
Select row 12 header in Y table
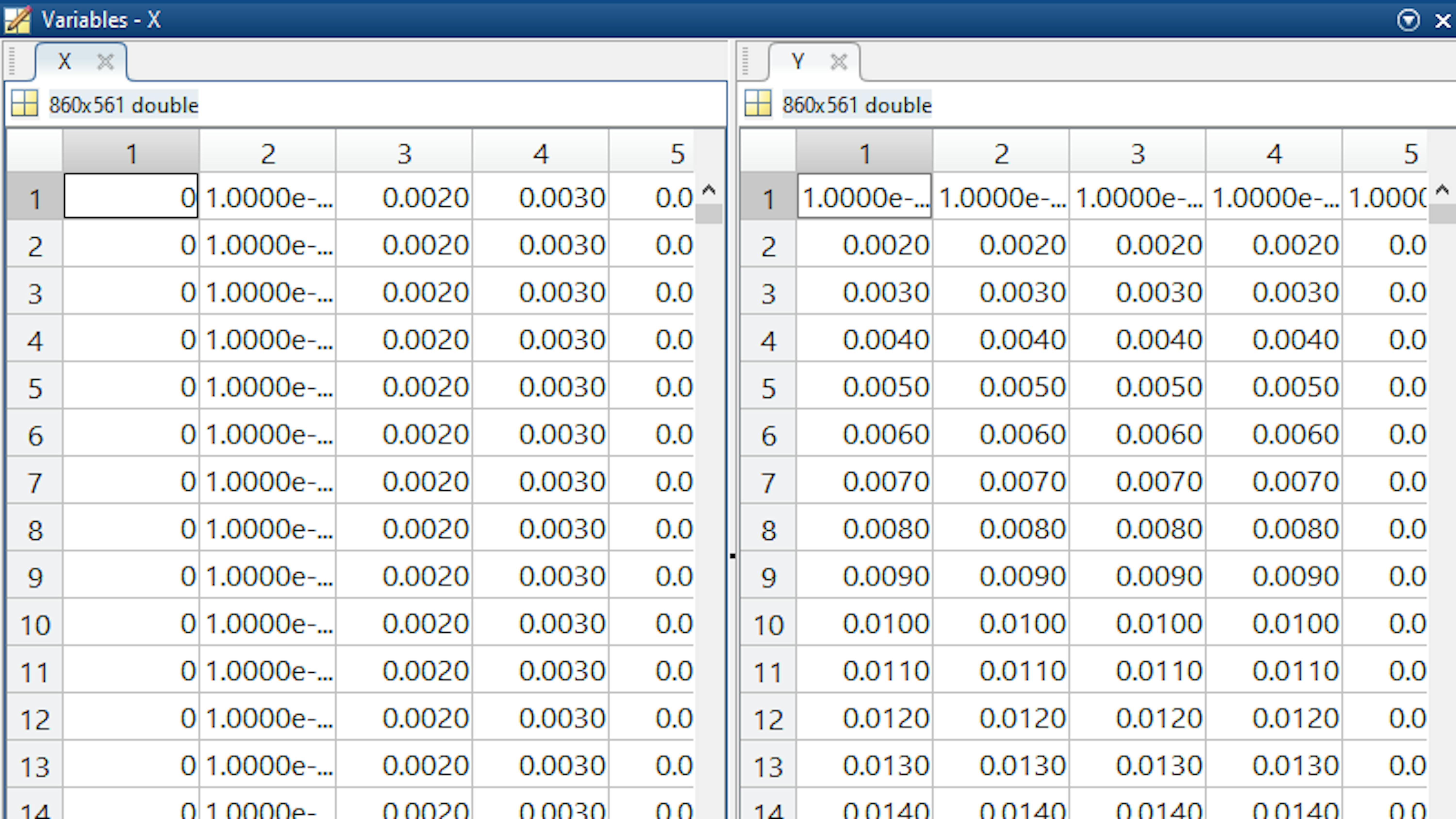point(768,717)
